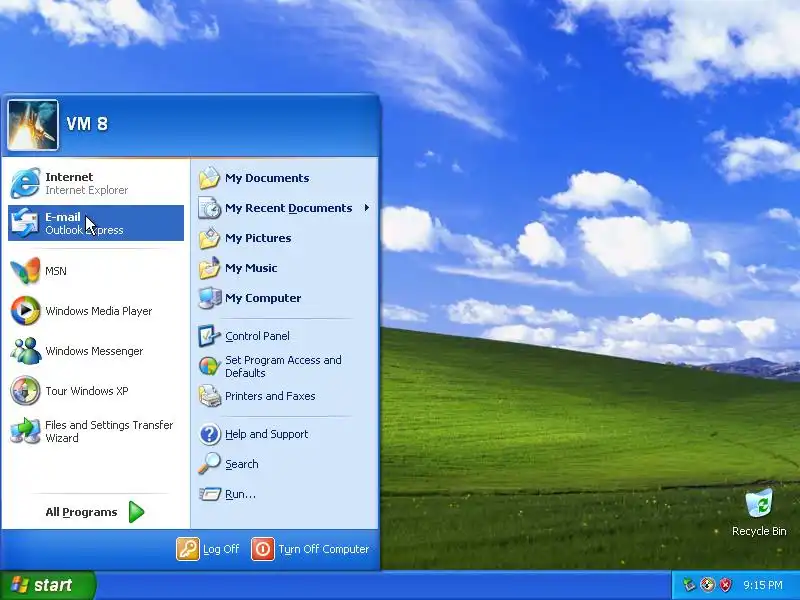Click the VM 8 user name
This screenshot has width=800, height=600.
[x=87, y=123]
